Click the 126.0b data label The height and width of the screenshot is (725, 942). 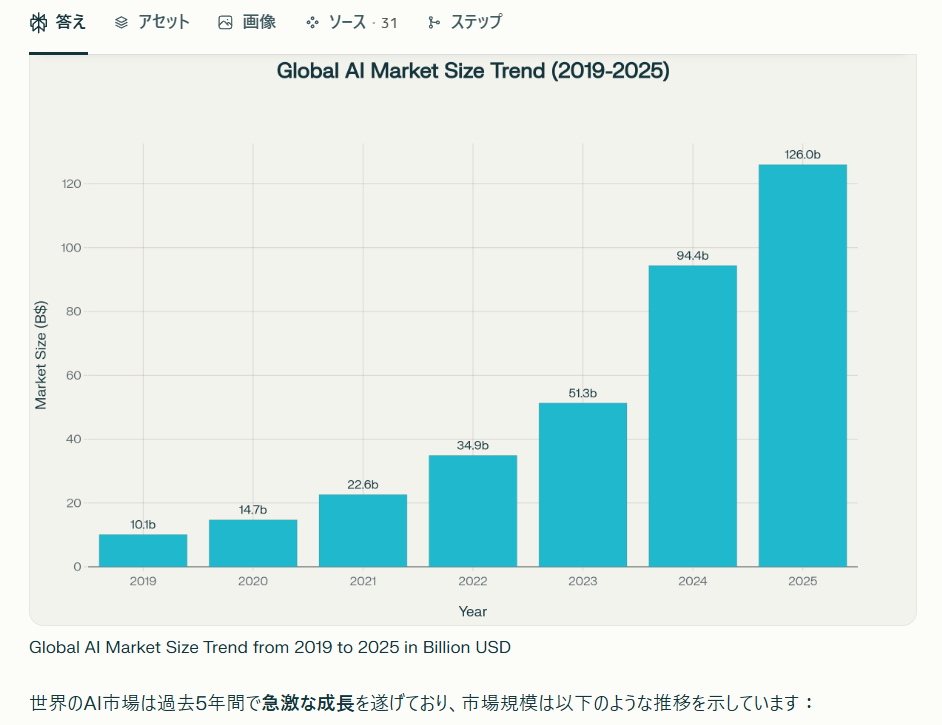802,154
